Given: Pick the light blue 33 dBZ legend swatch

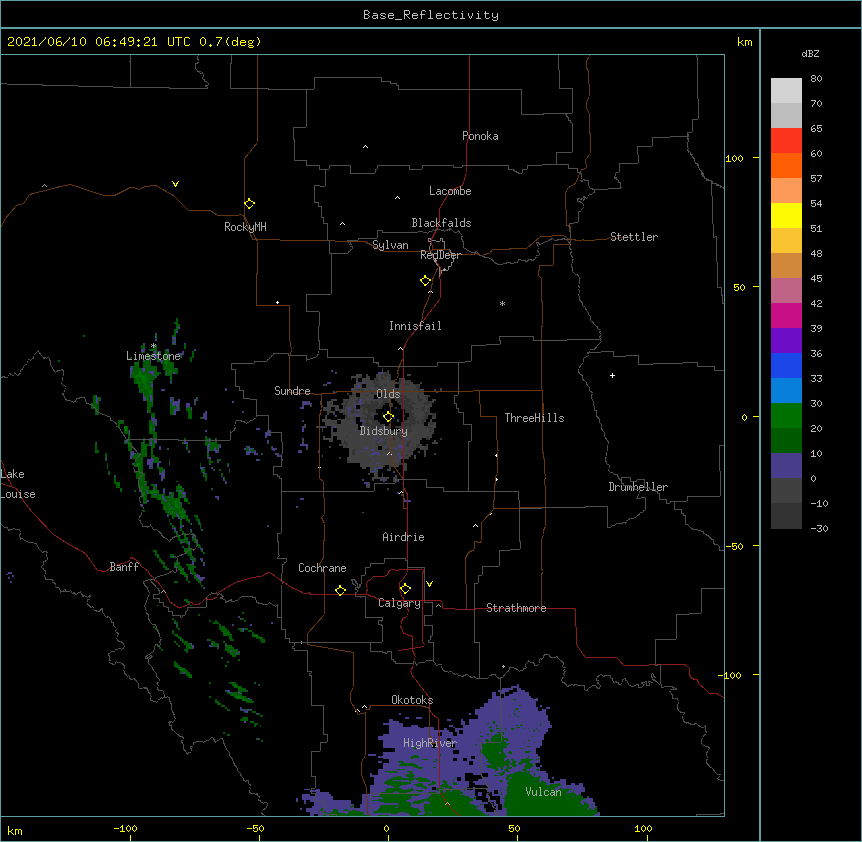Looking at the screenshot, I should click(x=786, y=390).
